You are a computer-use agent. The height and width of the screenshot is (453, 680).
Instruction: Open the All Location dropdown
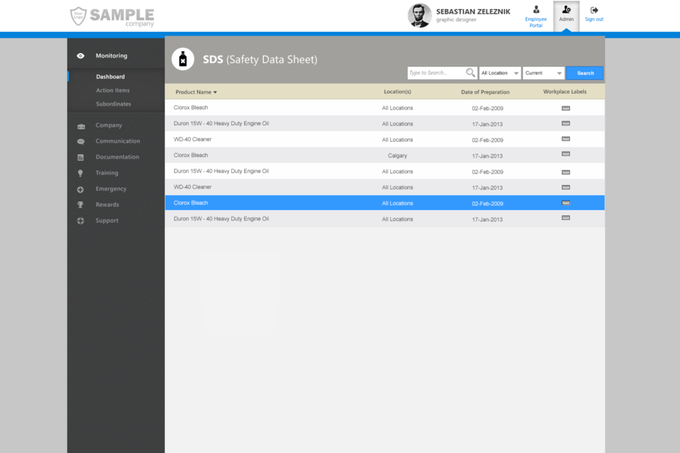click(x=500, y=73)
